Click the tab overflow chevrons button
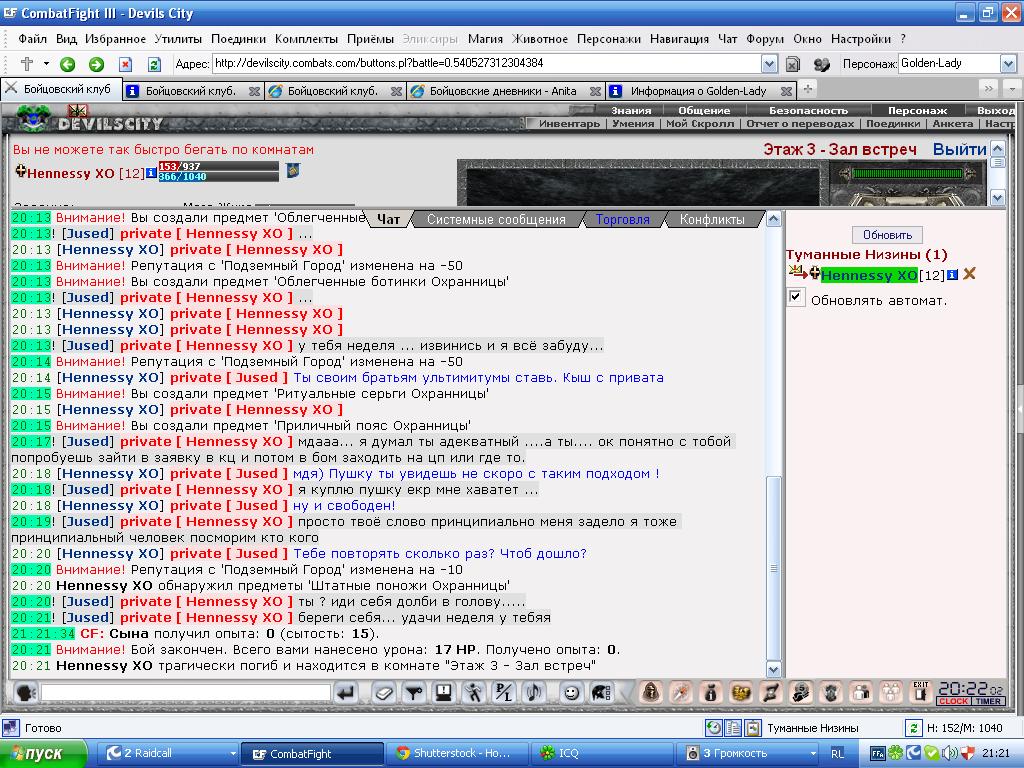Image resolution: width=1024 pixels, height=768 pixels. 989,89
